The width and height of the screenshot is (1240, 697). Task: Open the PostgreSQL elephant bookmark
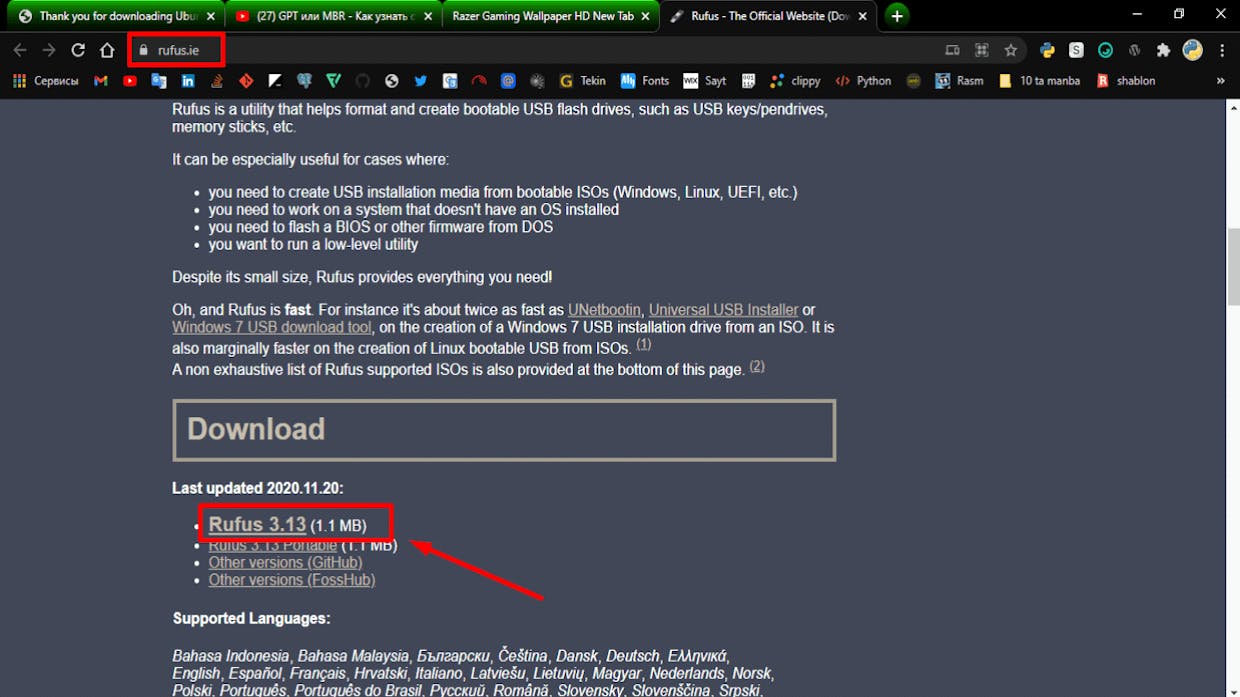304,81
